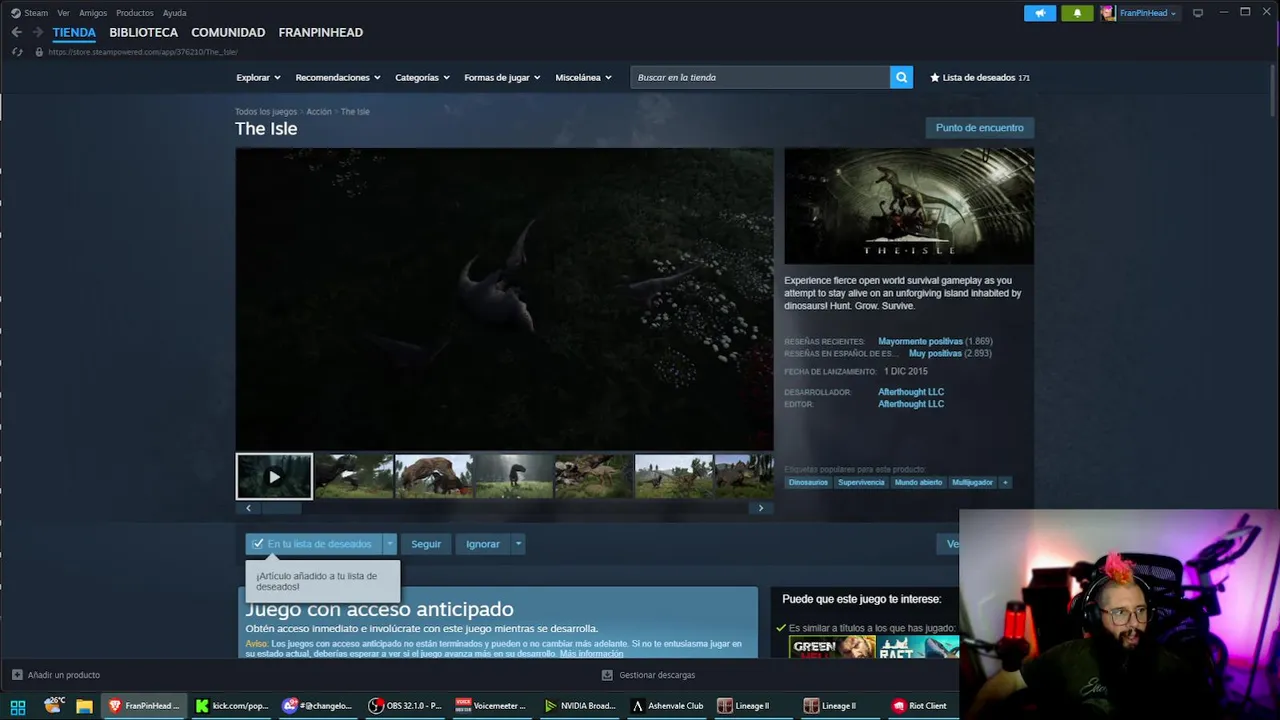The image size is (1280, 720).
Task: Open Riot Client from the taskbar
Action: (920, 706)
